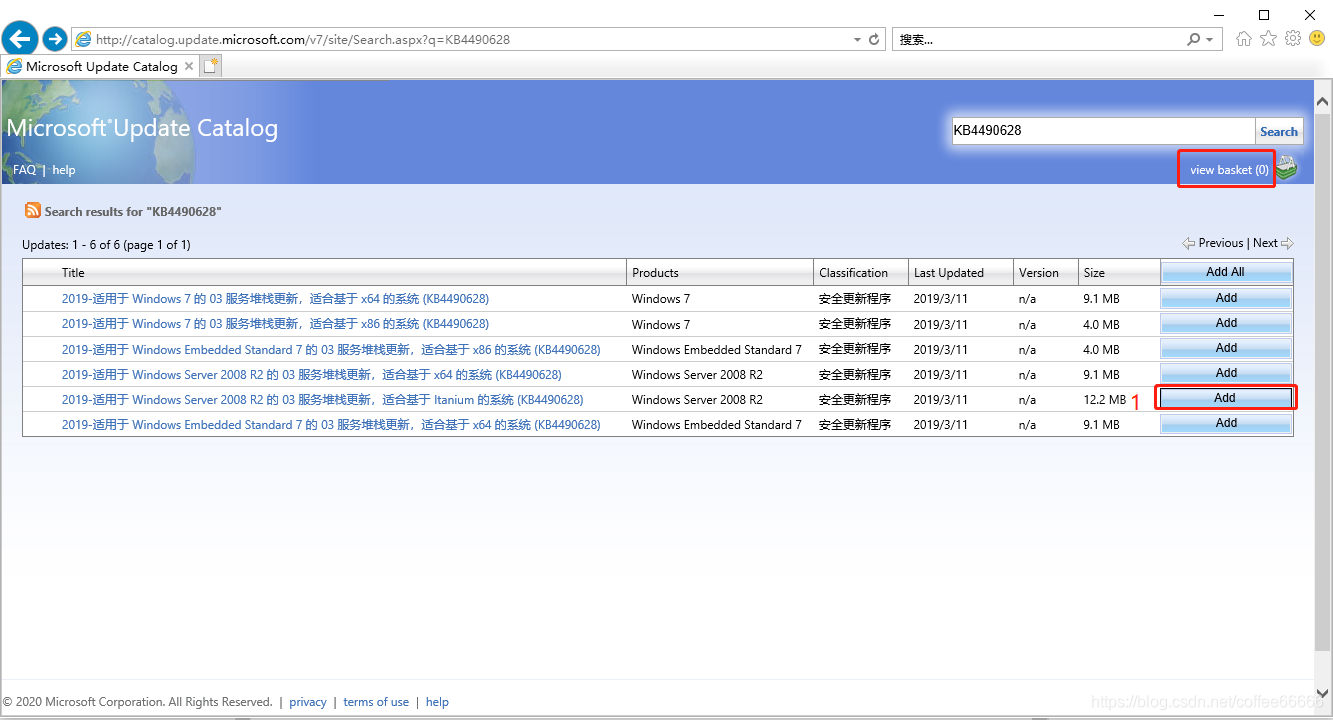Open the Windows 7 x86 KB4490628 update link

[x=275, y=324]
